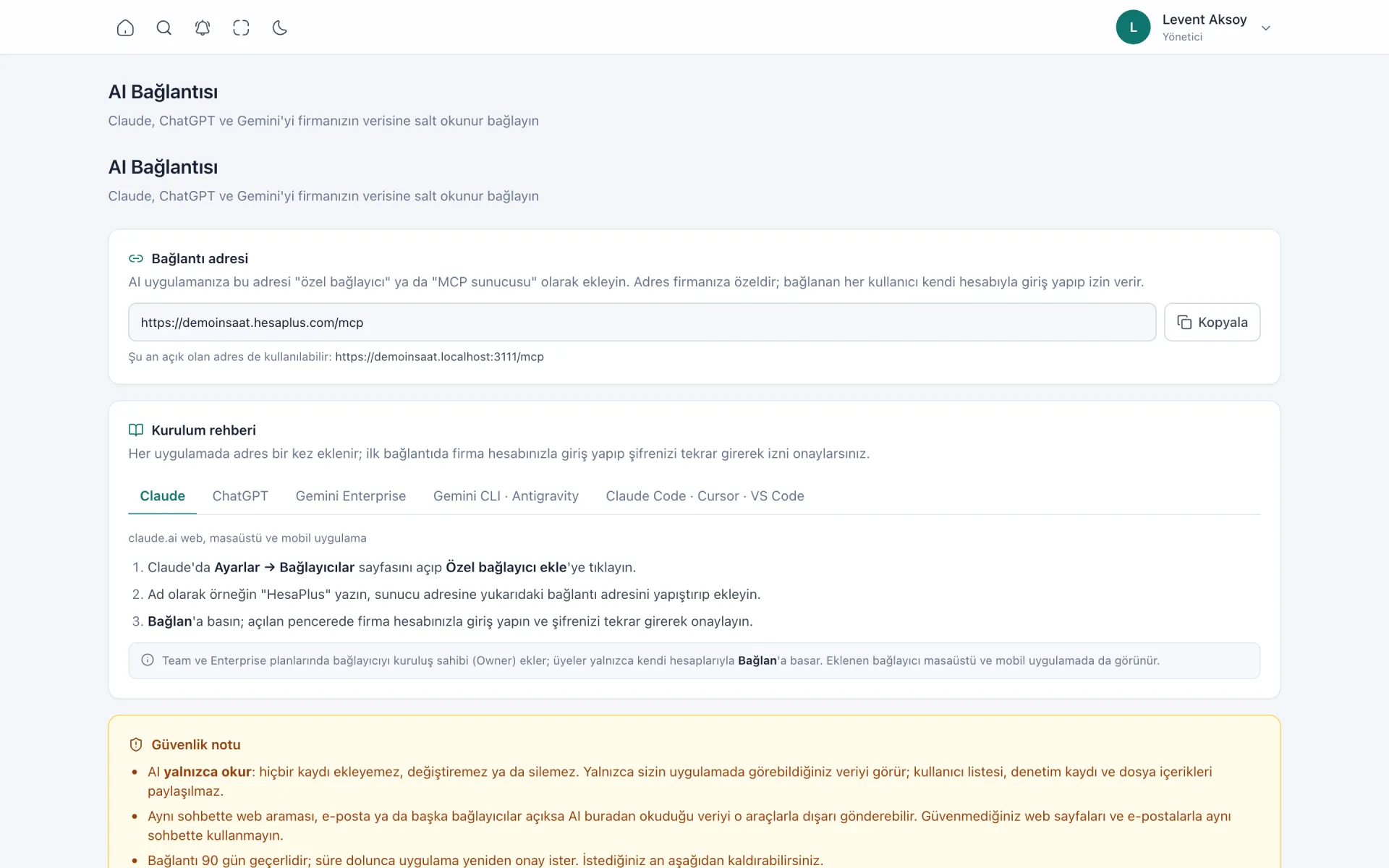The image size is (1389, 868).
Task: Click step 2 mentioning HesaPlus
Action: (454, 595)
